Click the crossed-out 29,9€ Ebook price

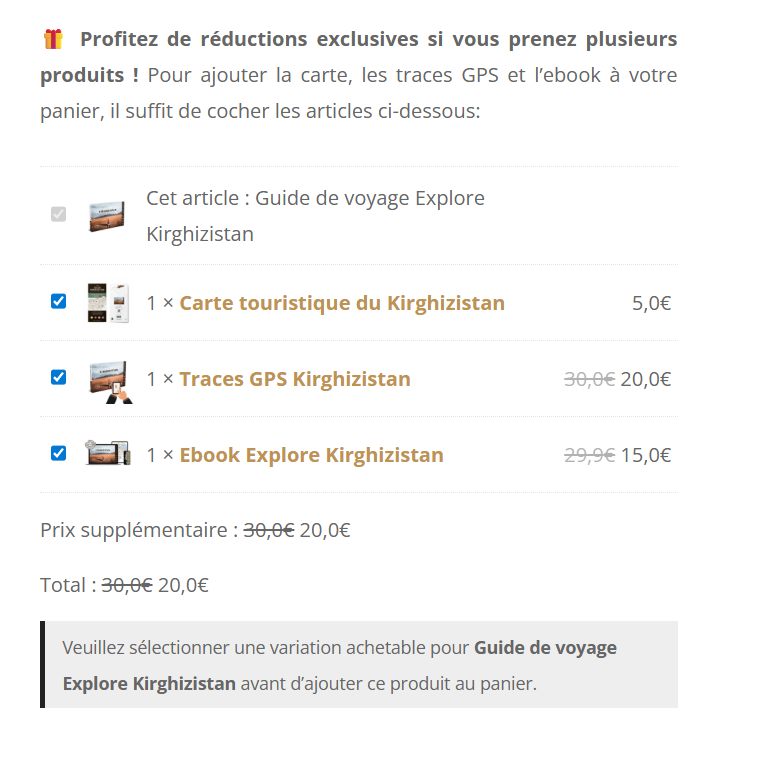589,455
